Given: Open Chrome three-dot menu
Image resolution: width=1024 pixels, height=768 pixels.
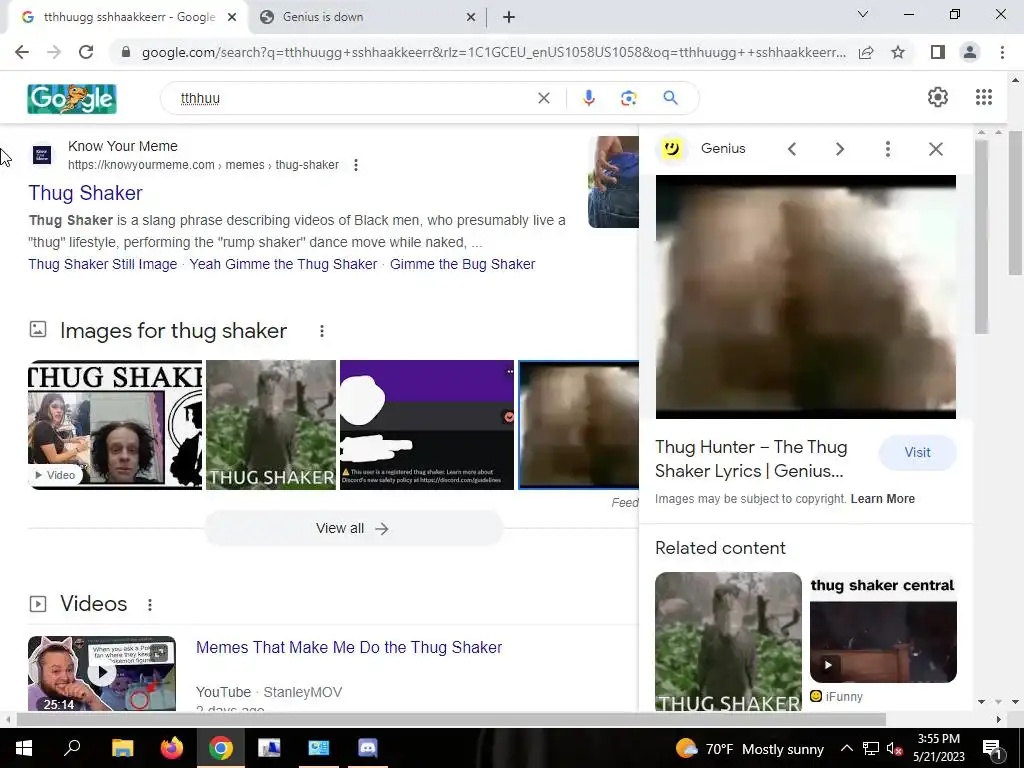Looking at the screenshot, I should coord(1002,52).
